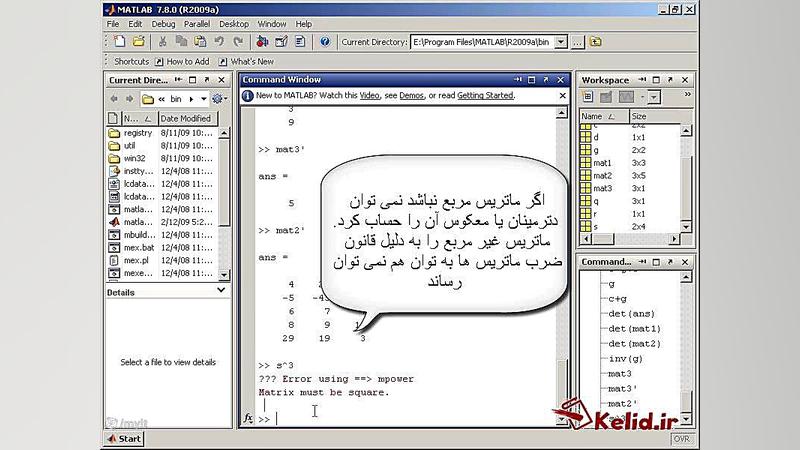Click the Current Directory path input field
The image size is (800, 450).
pyautogui.click(x=483, y=42)
